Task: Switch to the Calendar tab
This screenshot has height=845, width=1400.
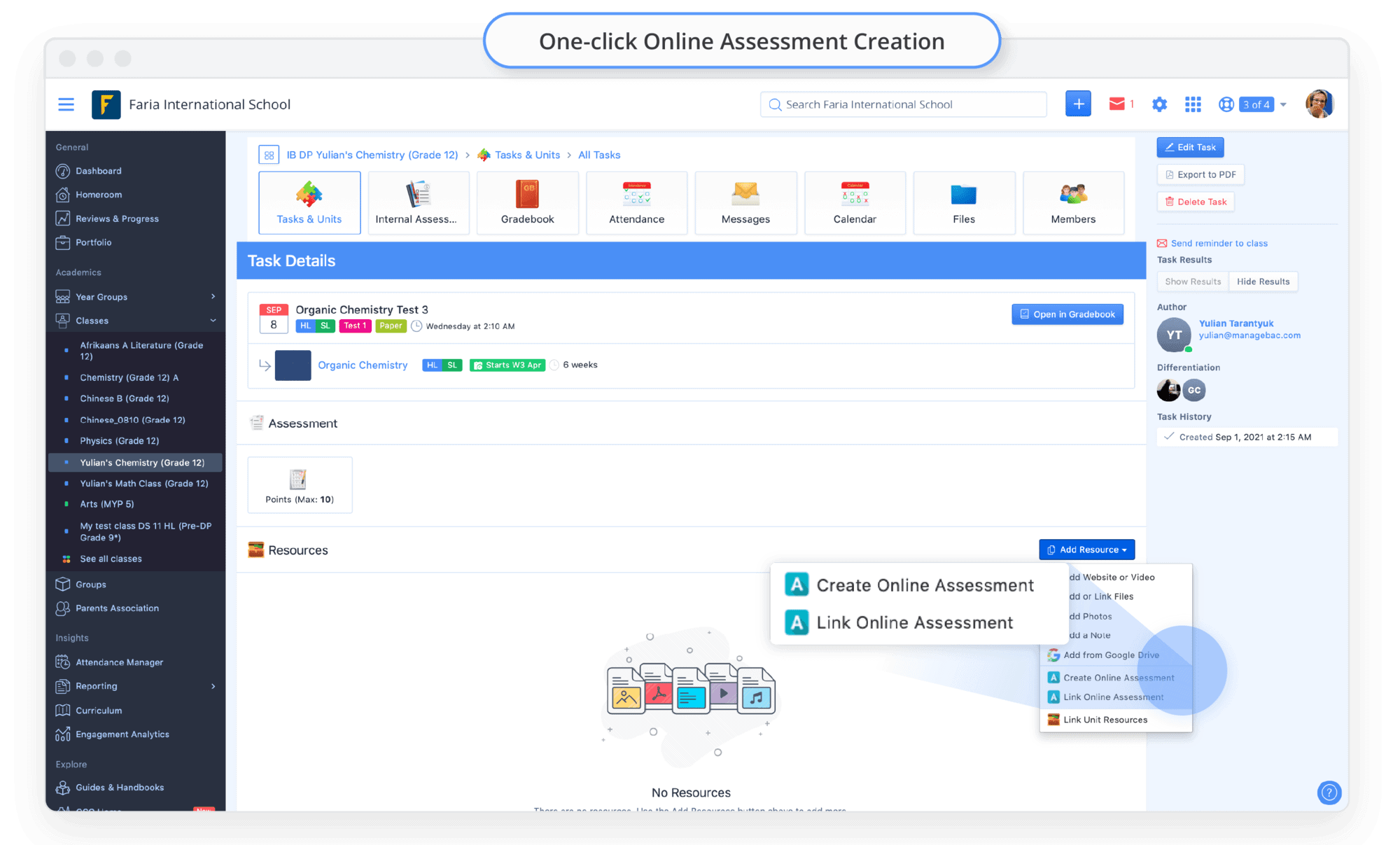Action: pyautogui.click(x=855, y=202)
